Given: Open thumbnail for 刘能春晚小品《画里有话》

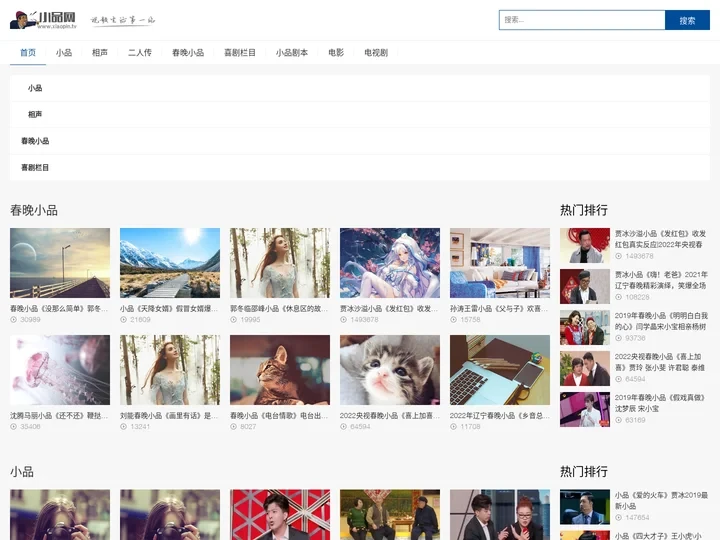Looking at the screenshot, I should click(170, 370).
